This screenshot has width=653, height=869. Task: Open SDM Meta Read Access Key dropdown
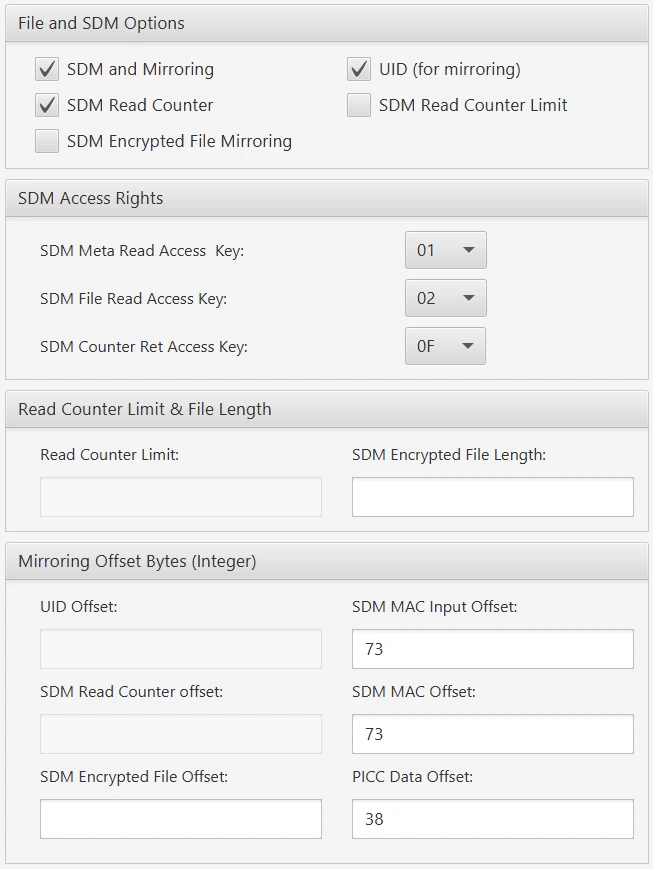point(445,250)
